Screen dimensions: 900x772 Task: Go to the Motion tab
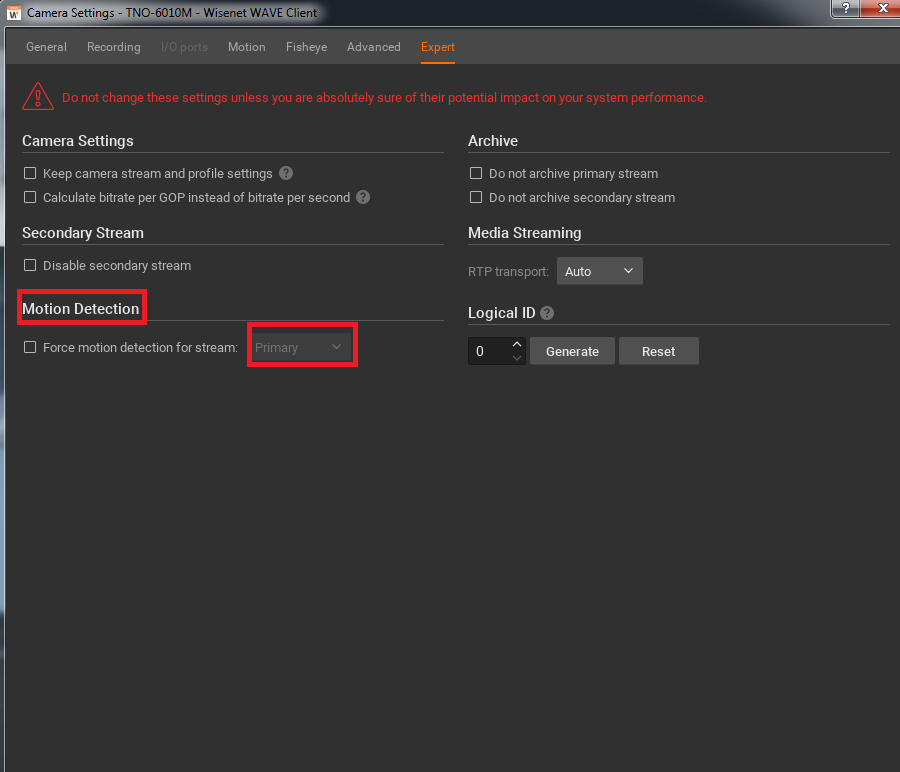247,47
